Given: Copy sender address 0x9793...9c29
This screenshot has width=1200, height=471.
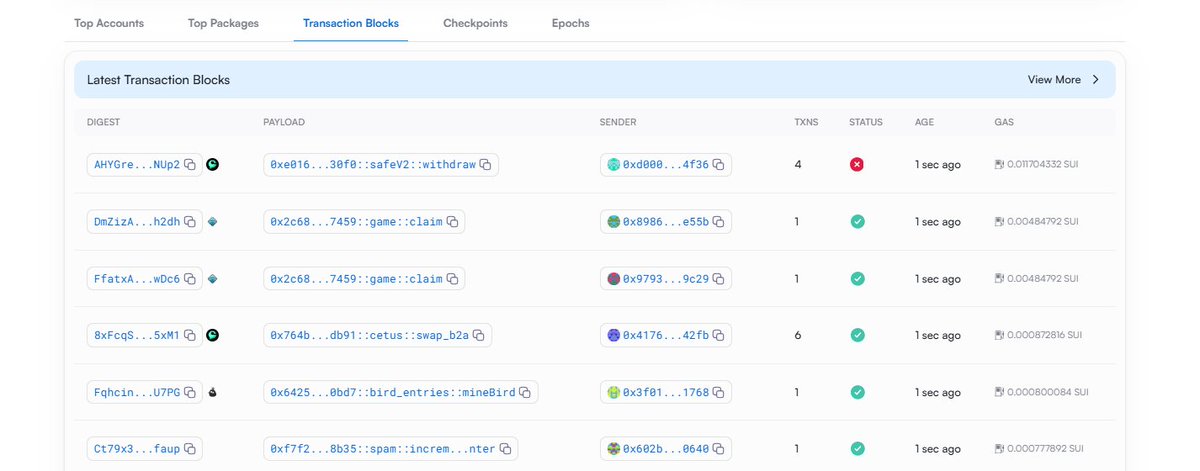Looking at the screenshot, I should pos(718,278).
